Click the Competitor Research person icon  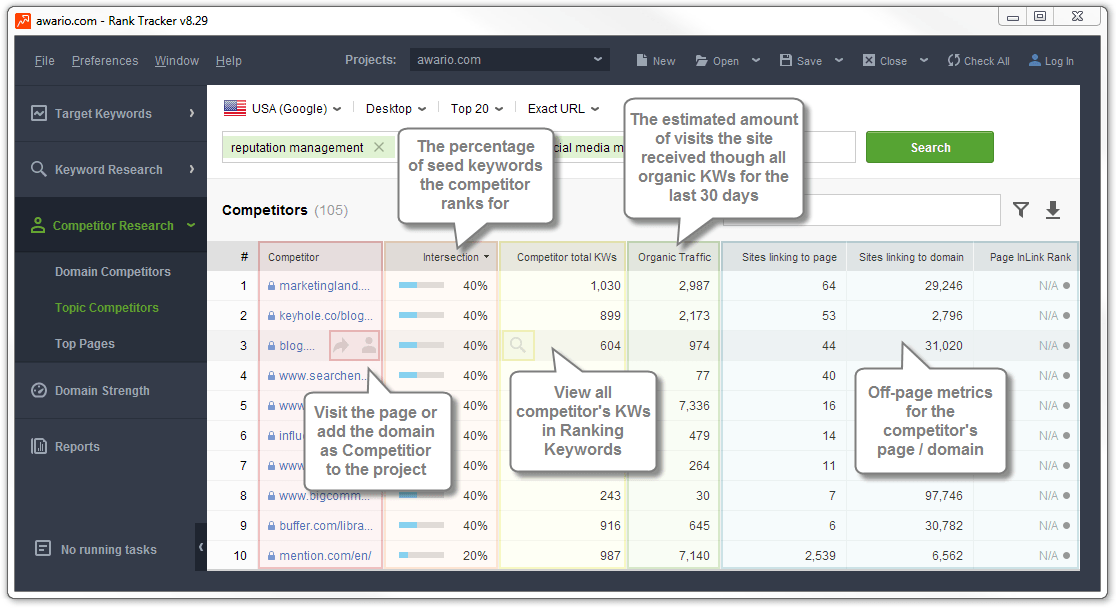point(38,225)
